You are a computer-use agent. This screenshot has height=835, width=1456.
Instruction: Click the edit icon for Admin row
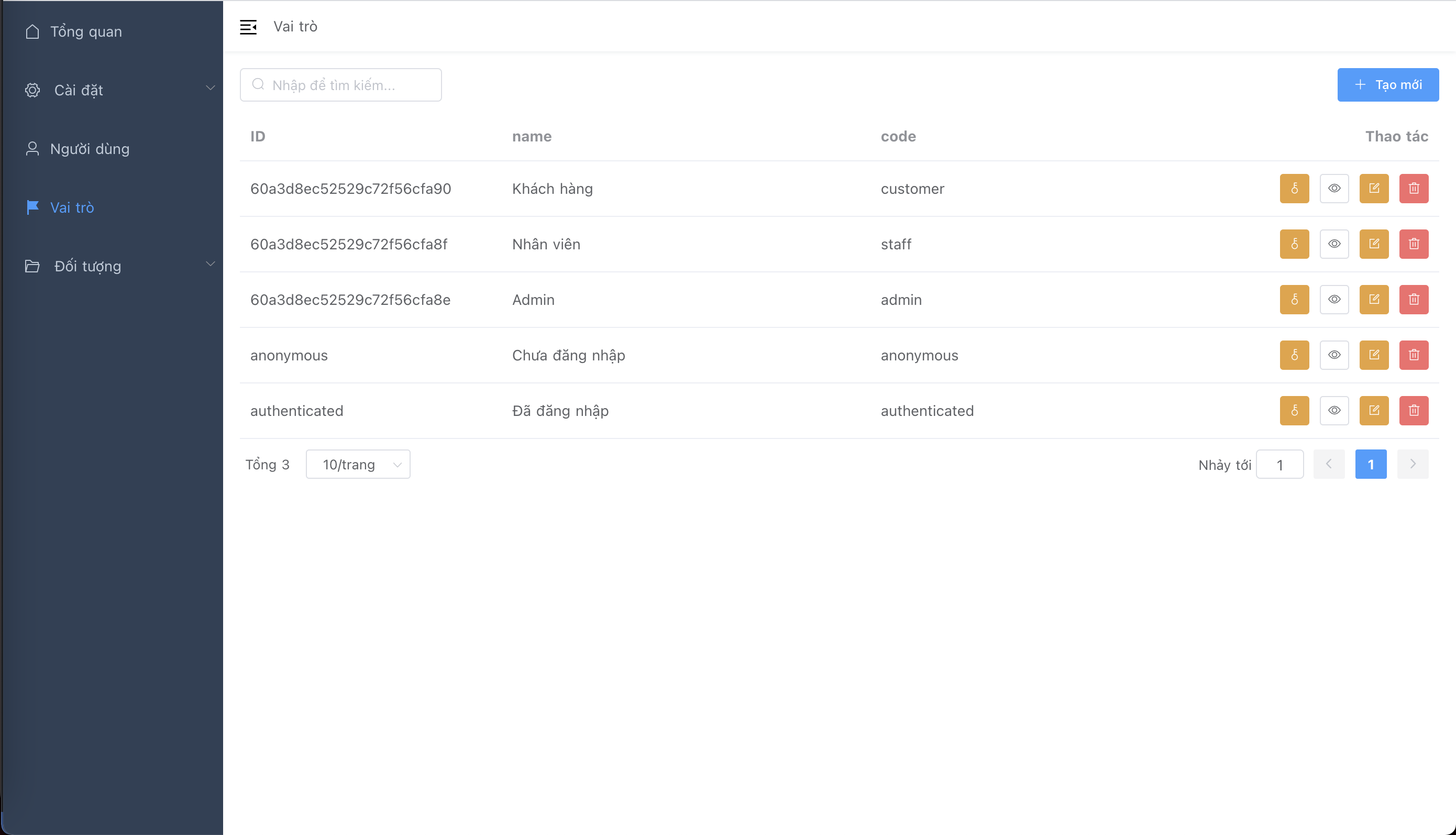pyautogui.click(x=1373, y=299)
